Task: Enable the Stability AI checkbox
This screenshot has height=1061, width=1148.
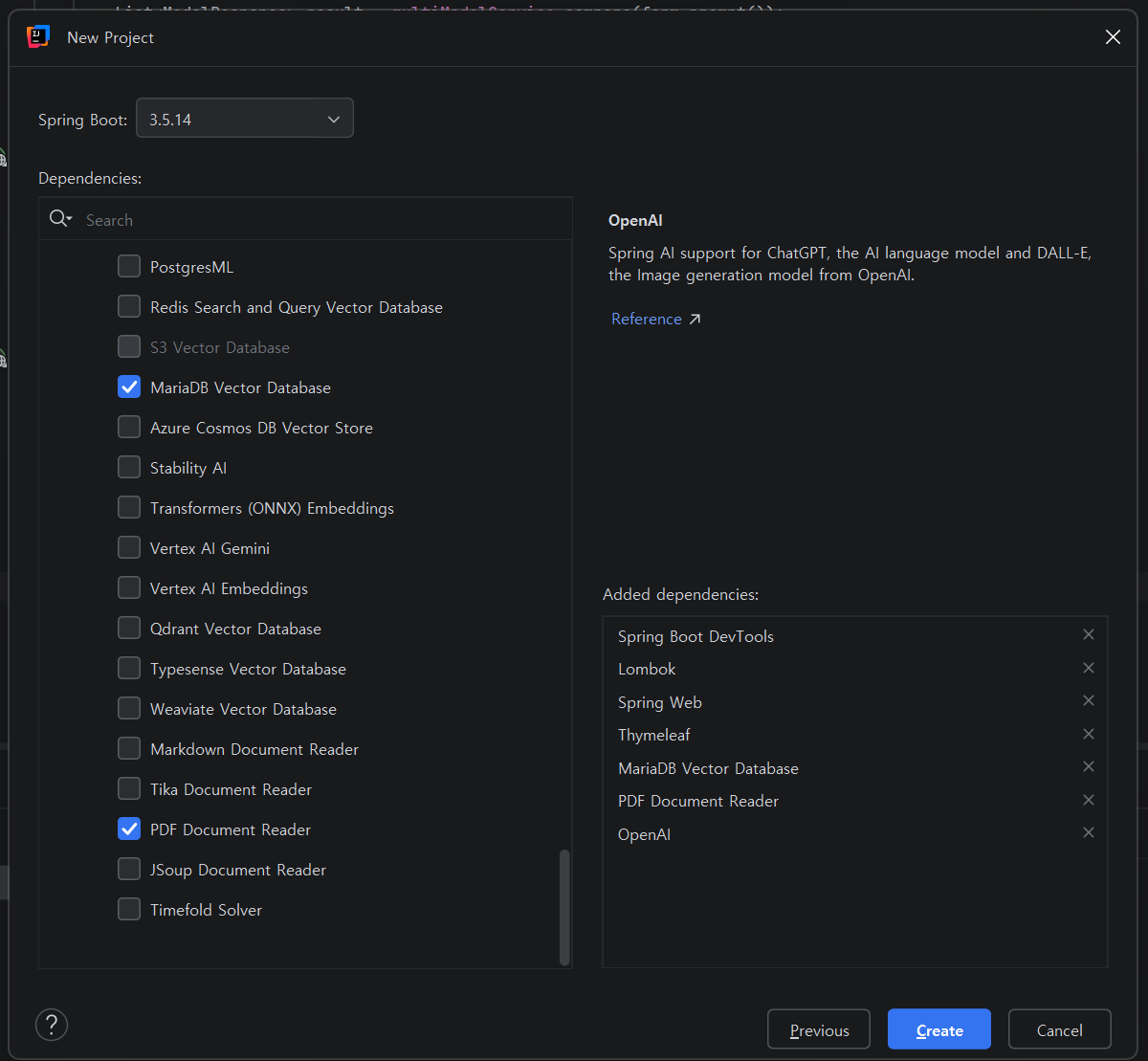Action: pos(129,468)
